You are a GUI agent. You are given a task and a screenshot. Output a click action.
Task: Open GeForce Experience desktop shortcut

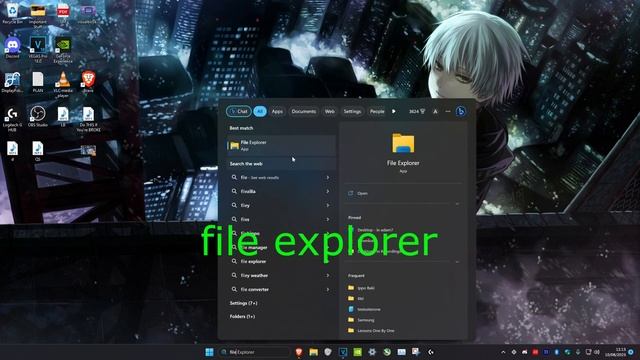63,50
